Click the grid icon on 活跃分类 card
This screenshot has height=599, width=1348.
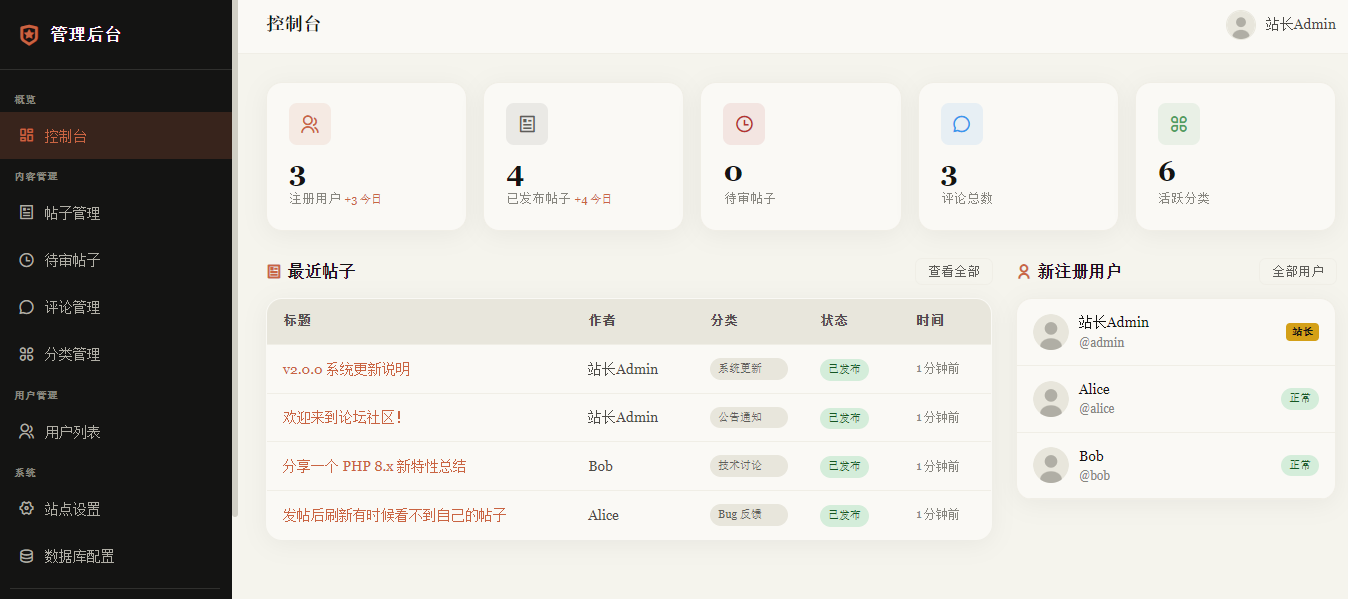tap(1179, 124)
